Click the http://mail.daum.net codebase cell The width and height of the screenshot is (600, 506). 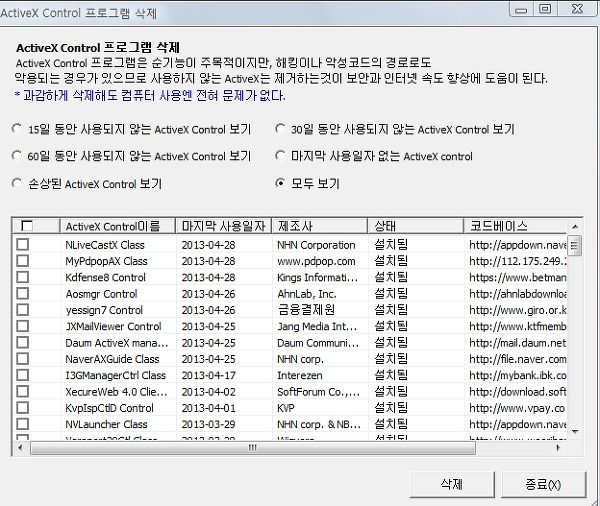[x=518, y=343]
